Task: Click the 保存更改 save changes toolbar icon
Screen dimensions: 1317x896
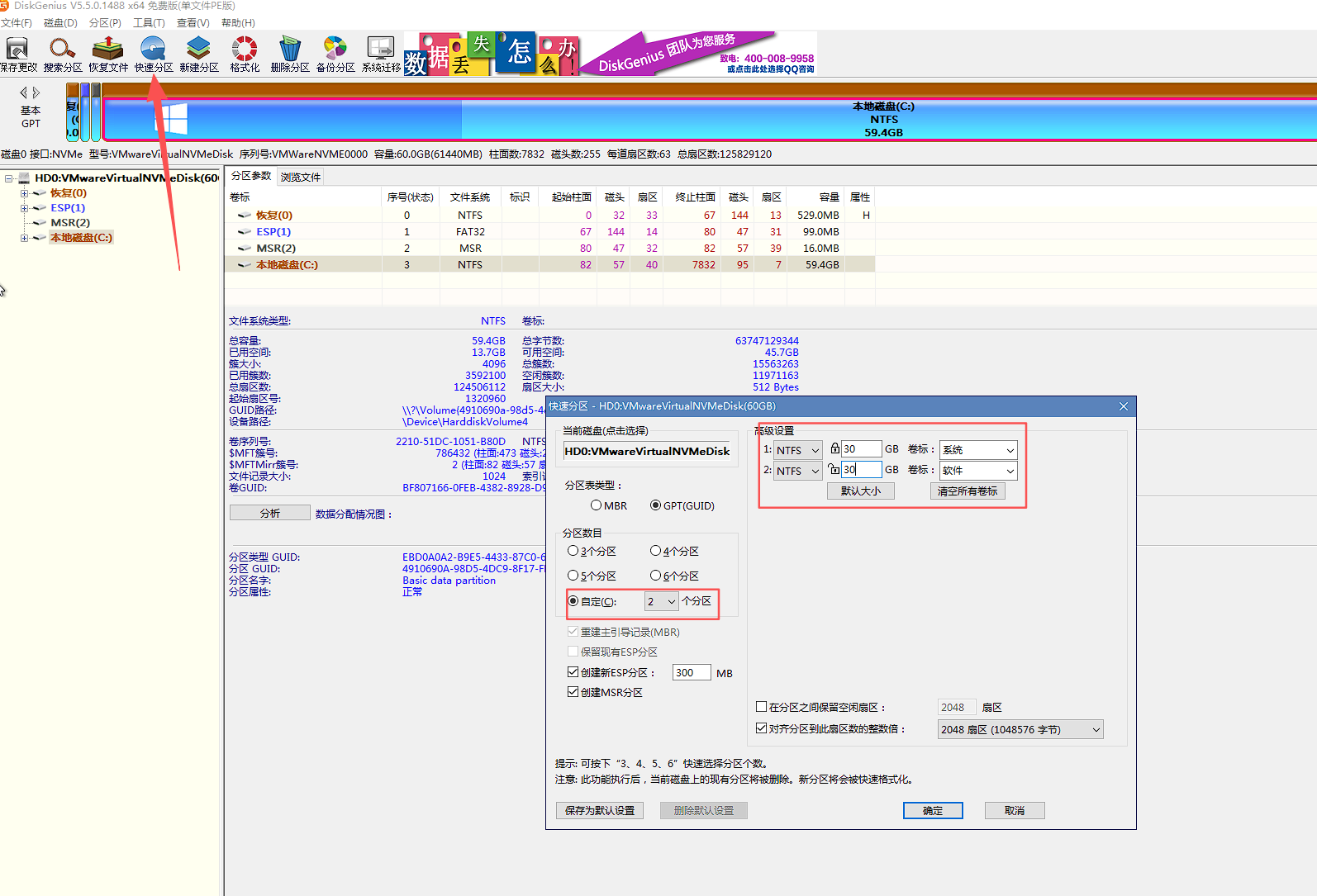Action: 17,54
